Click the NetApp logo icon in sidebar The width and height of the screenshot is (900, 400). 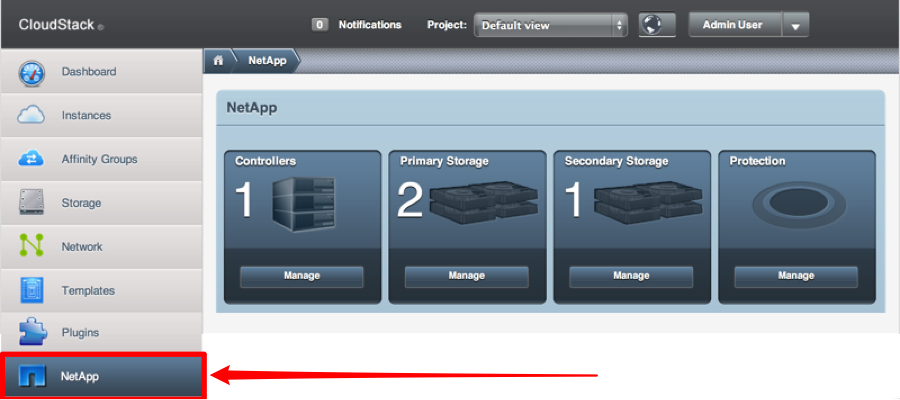click(32, 376)
